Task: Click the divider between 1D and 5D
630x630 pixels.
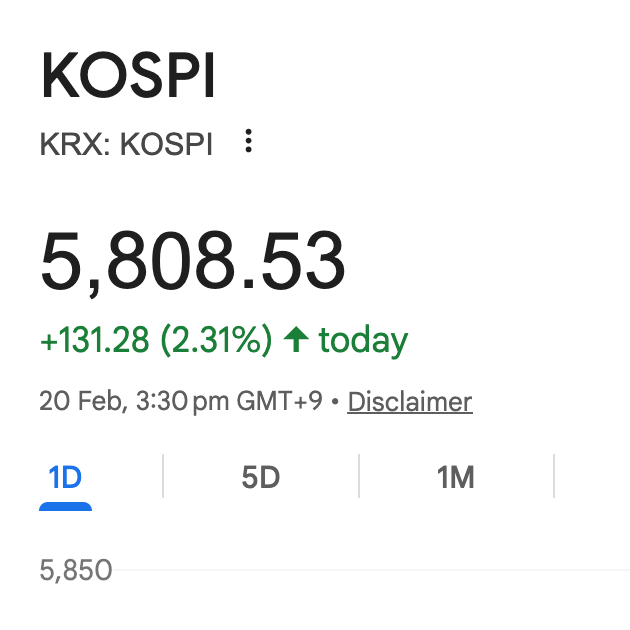Action: coord(163,477)
